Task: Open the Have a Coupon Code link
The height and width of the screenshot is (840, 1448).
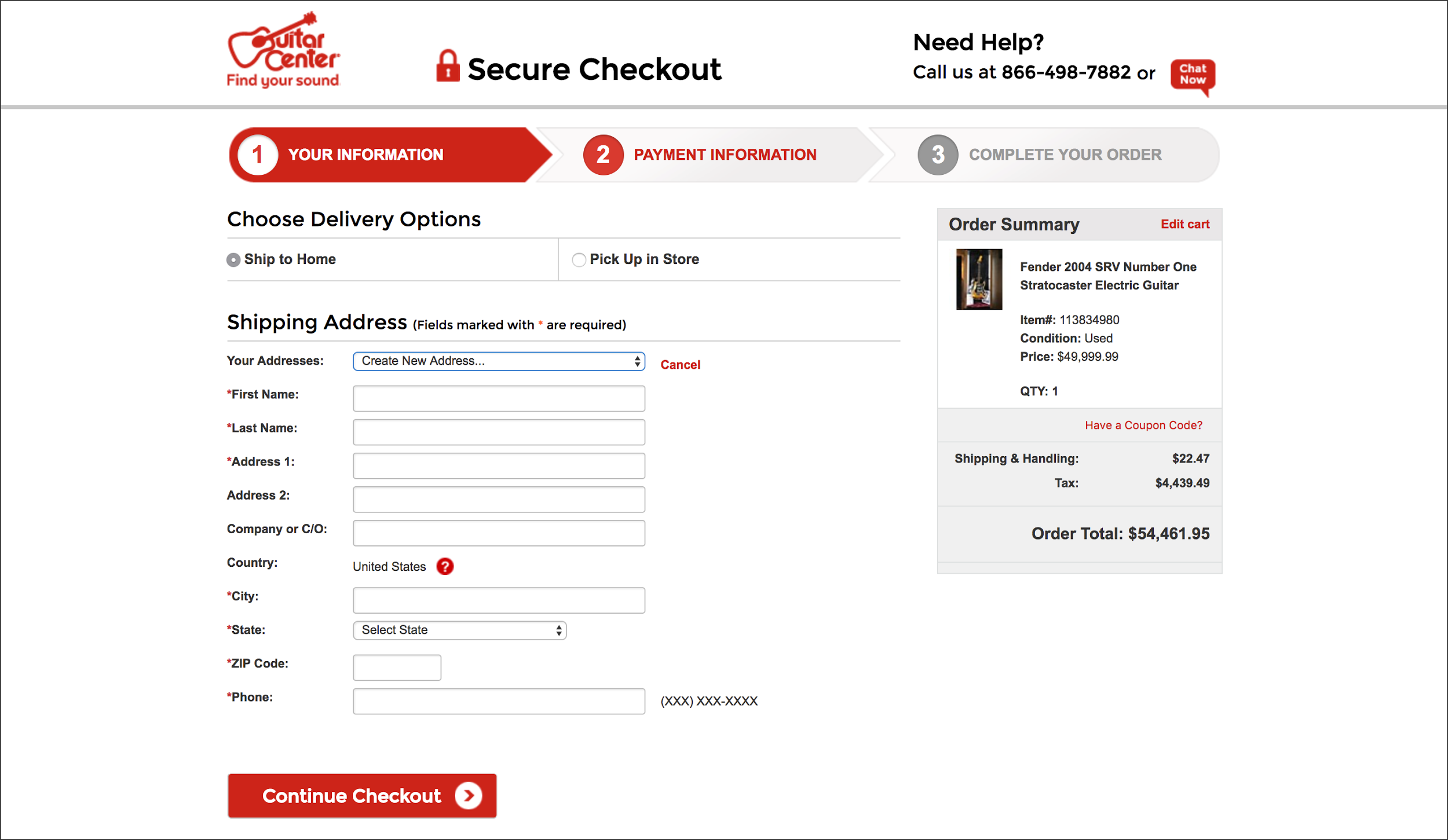Action: coord(1143,425)
